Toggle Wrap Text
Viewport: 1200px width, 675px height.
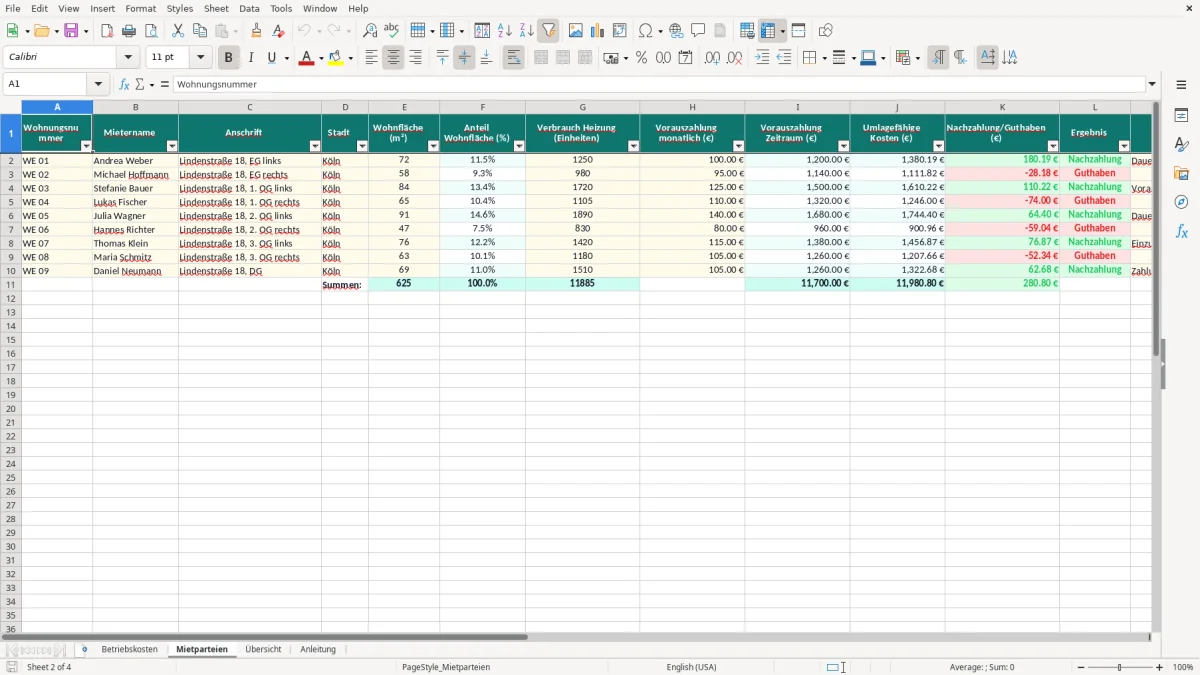tap(514, 58)
